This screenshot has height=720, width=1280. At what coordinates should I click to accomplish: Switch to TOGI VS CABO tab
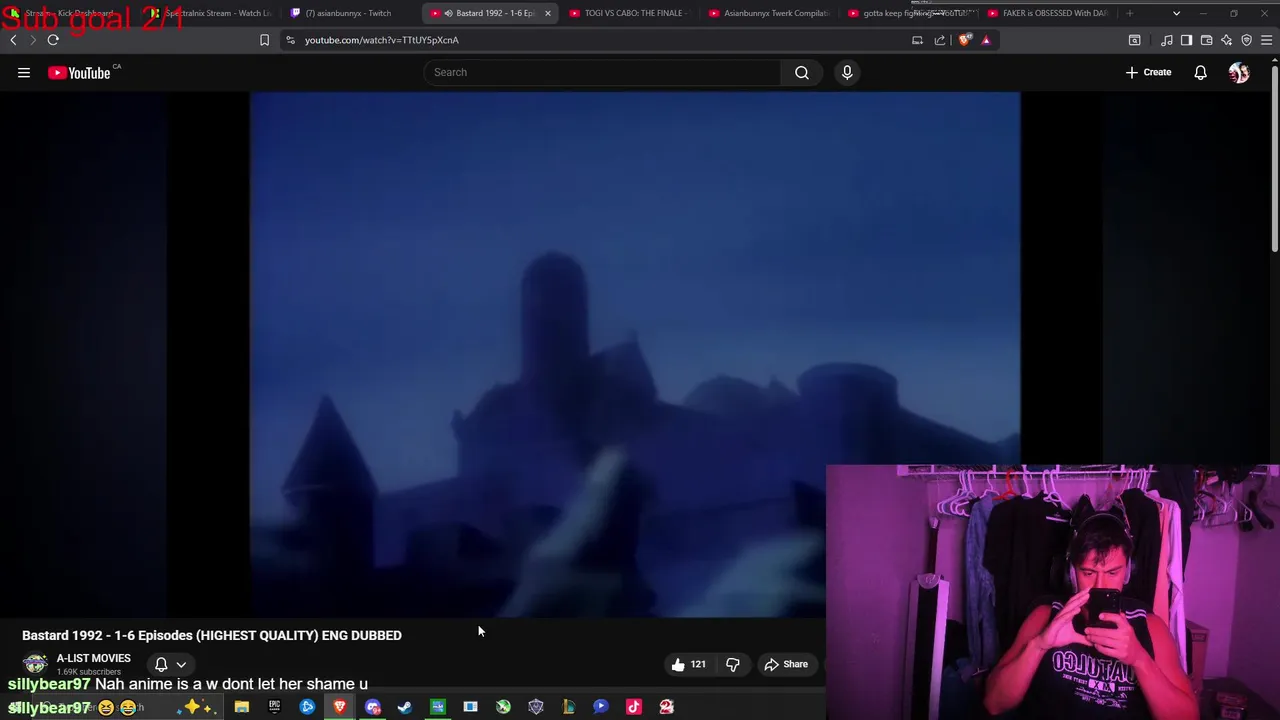point(630,13)
